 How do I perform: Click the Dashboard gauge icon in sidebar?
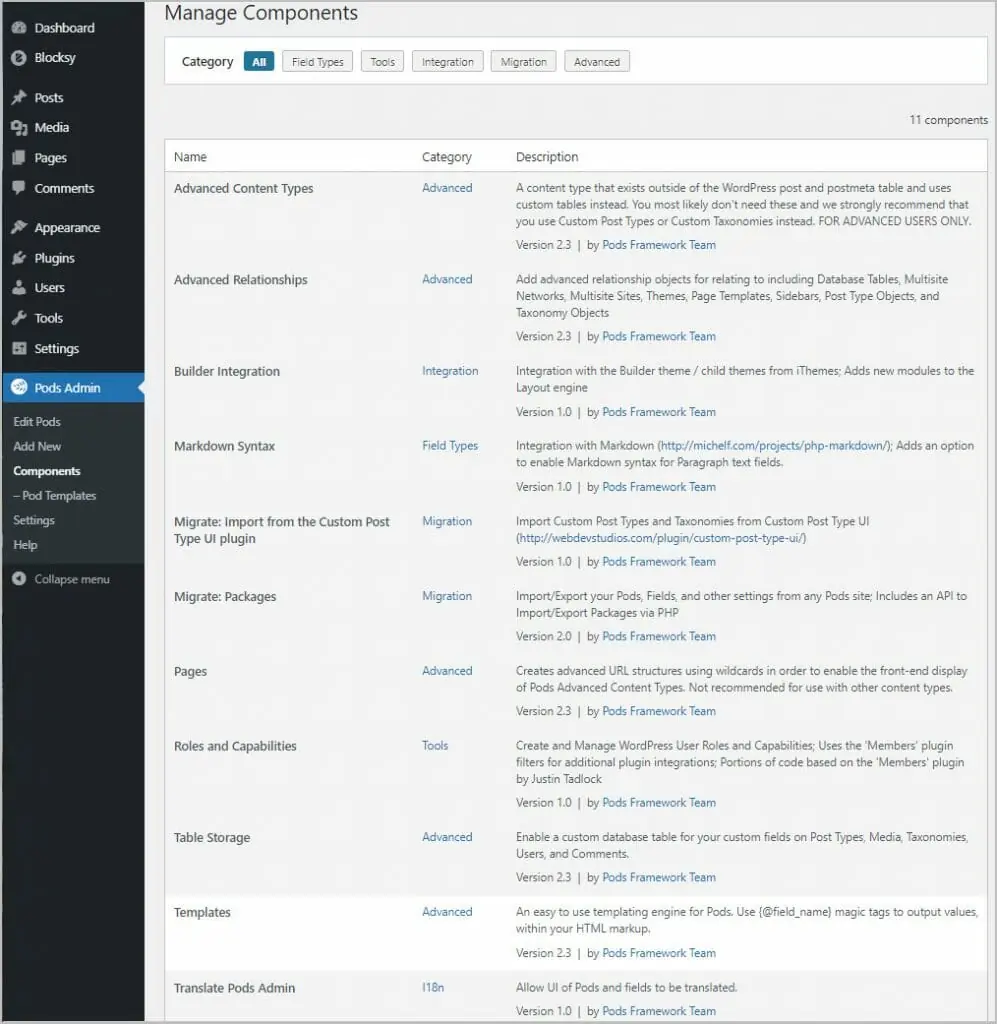point(19,27)
